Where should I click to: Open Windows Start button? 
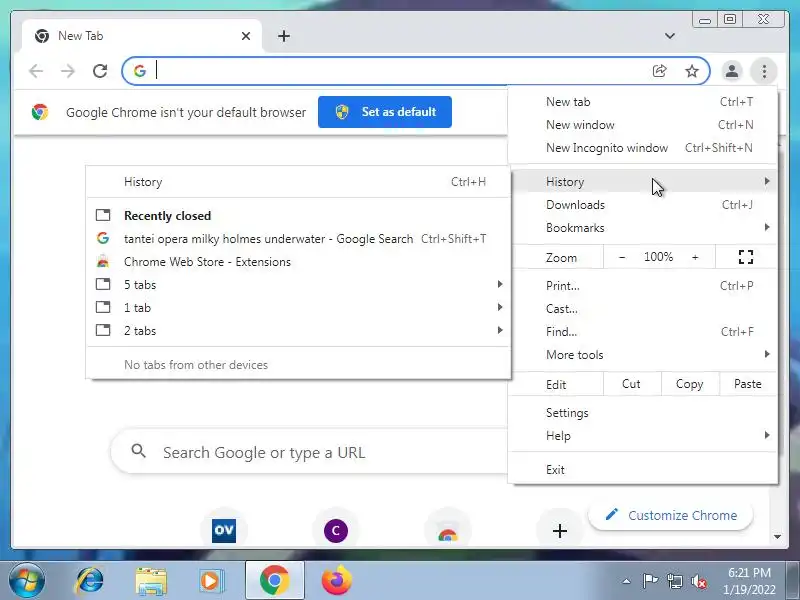tap(25, 581)
